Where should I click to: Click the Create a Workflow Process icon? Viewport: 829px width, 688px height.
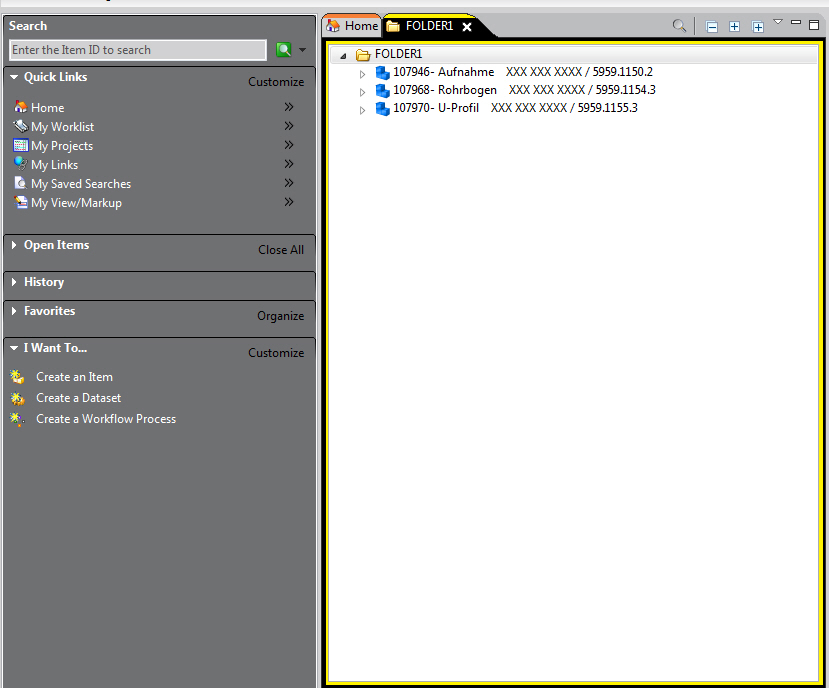click(x=17, y=419)
